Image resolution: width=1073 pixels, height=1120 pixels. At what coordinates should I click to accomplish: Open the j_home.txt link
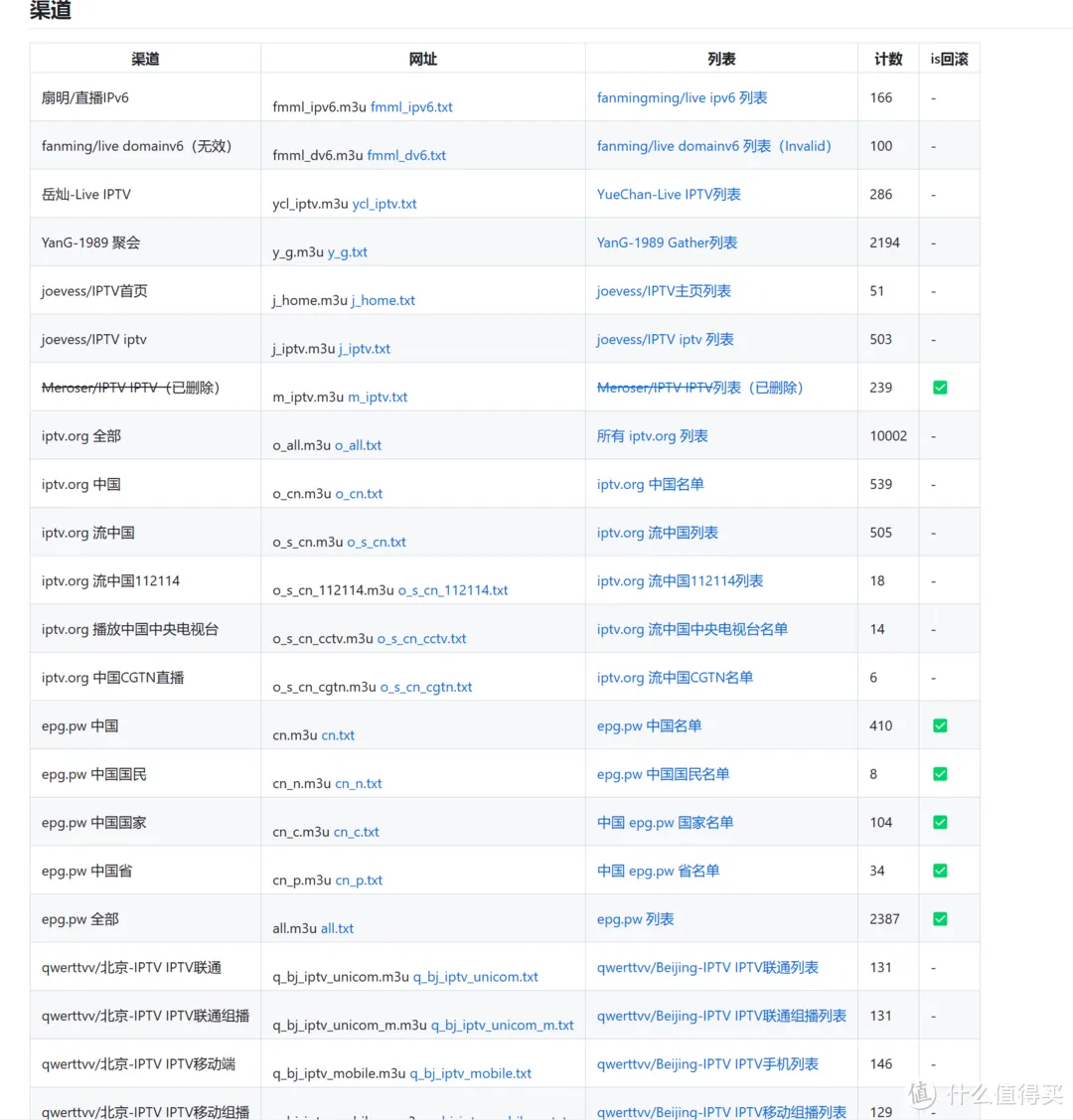pyautogui.click(x=383, y=301)
